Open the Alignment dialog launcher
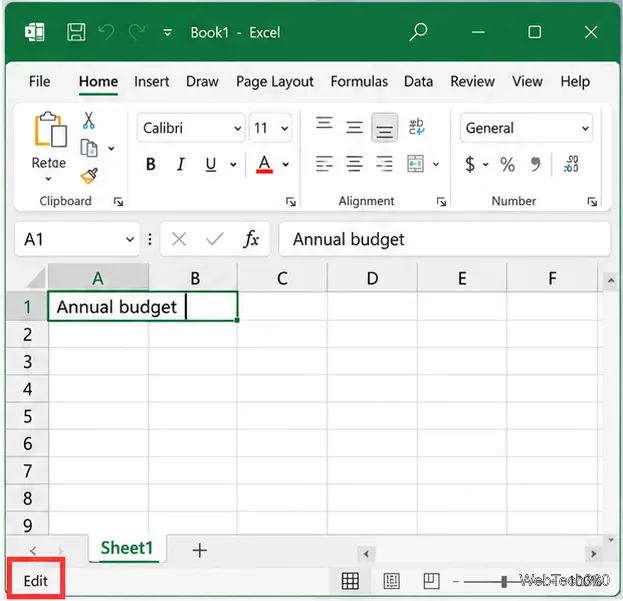Image resolution: width=623 pixels, height=601 pixels. [441, 202]
